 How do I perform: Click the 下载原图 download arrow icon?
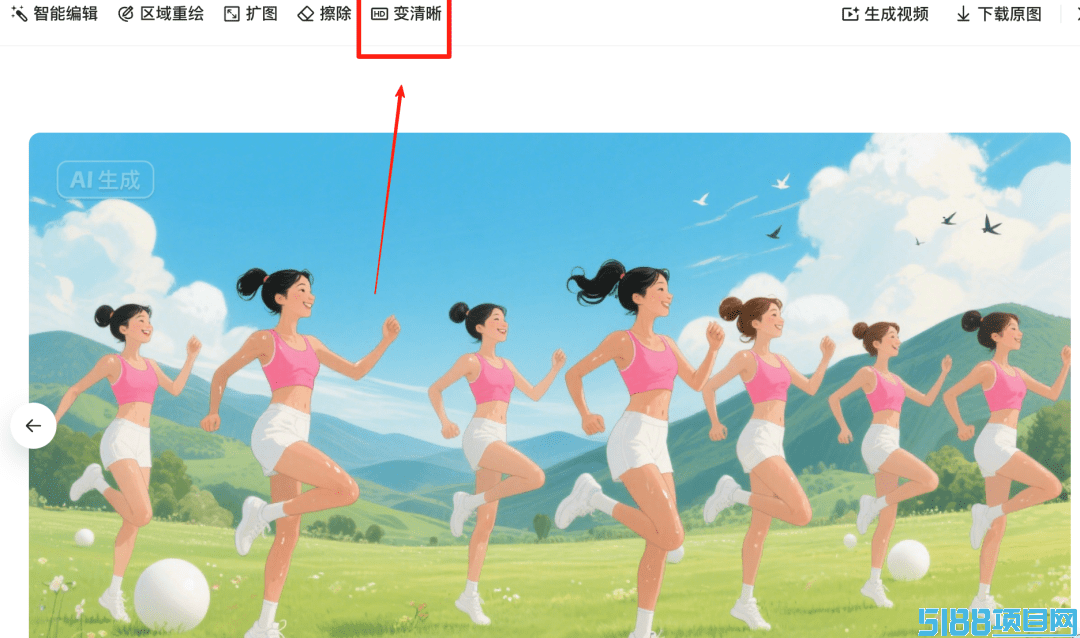click(x=964, y=14)
